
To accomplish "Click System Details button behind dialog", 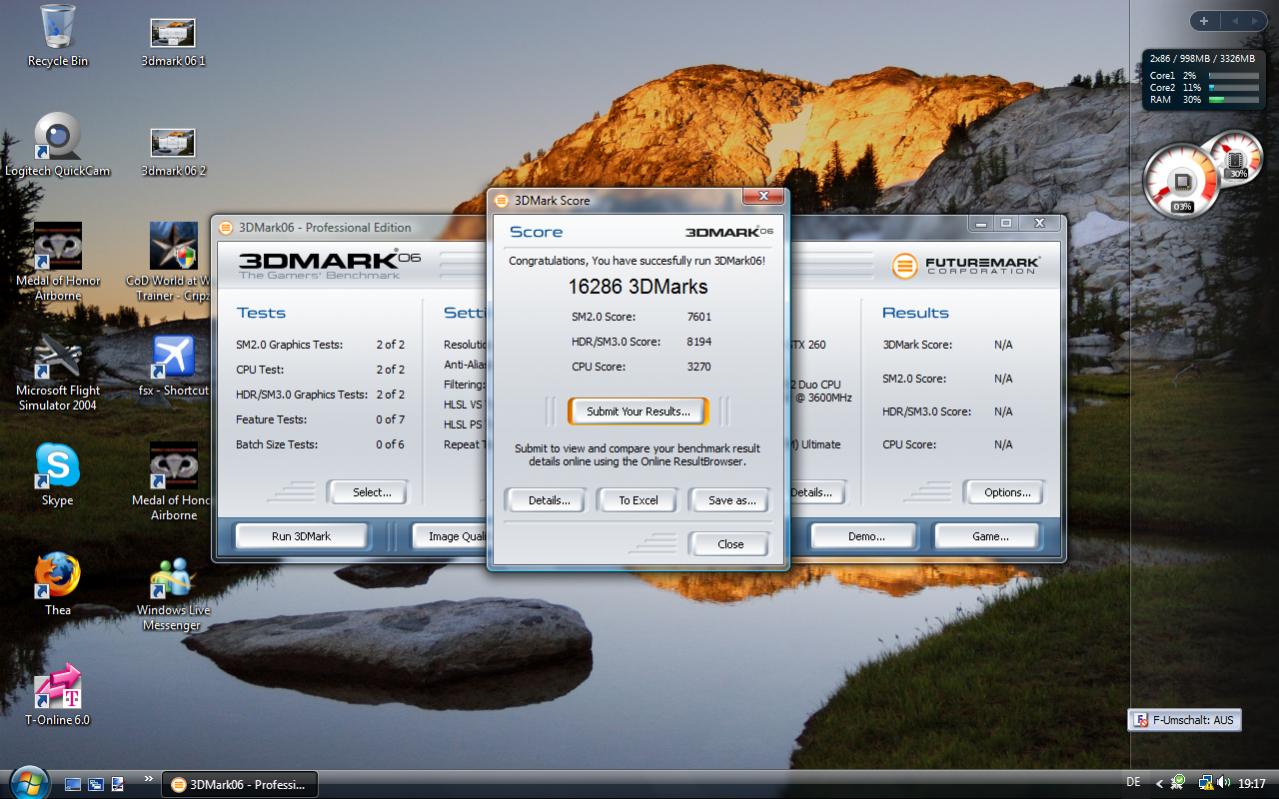I will click(816, 492).
